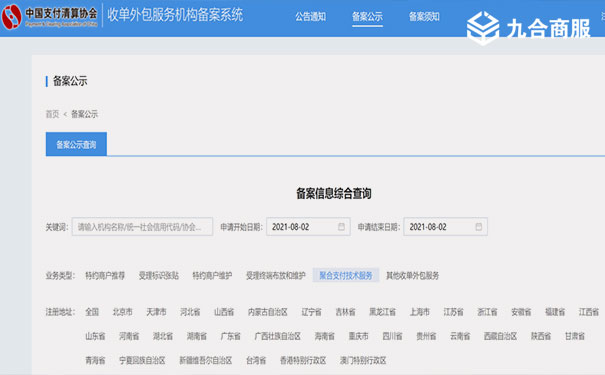
Task: Choose 四川省 filter
Action: coord(392,336)
